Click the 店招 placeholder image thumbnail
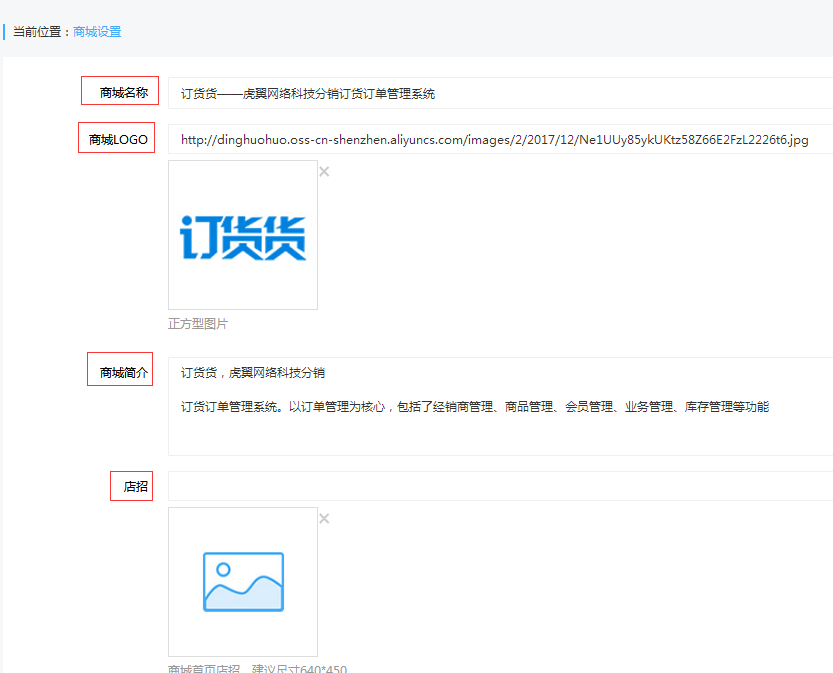This screenshot has height=673, width=833. click(x=243, y=582)
